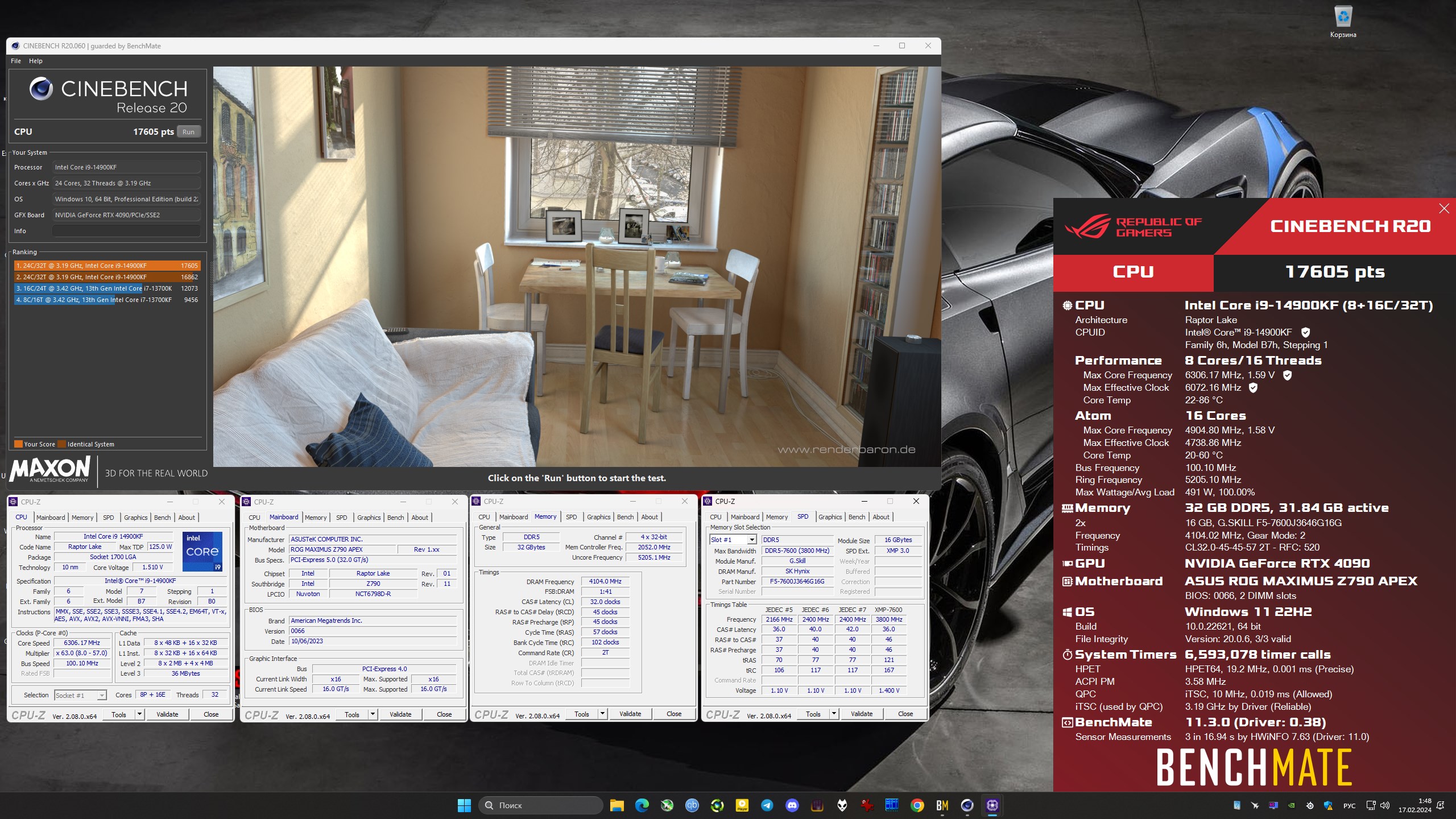Open the blue memory-blocks app in the taskbar
Screen dimensions: 1456x819
pos(892,805)
